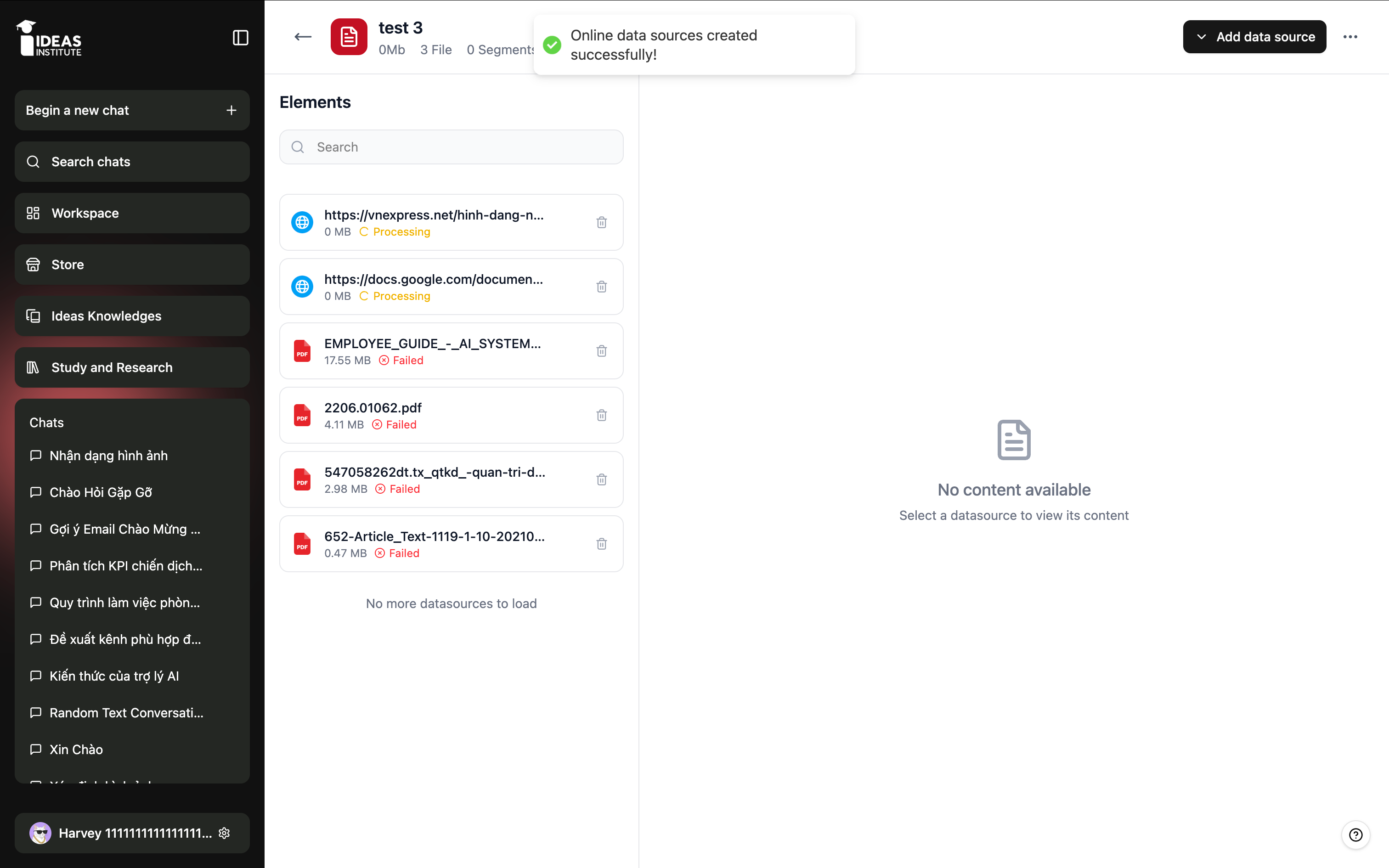Viewport: 1389px width, 868px height.
Task: Delete the docs.google.com data source
Action: click(x=601, y=287)
